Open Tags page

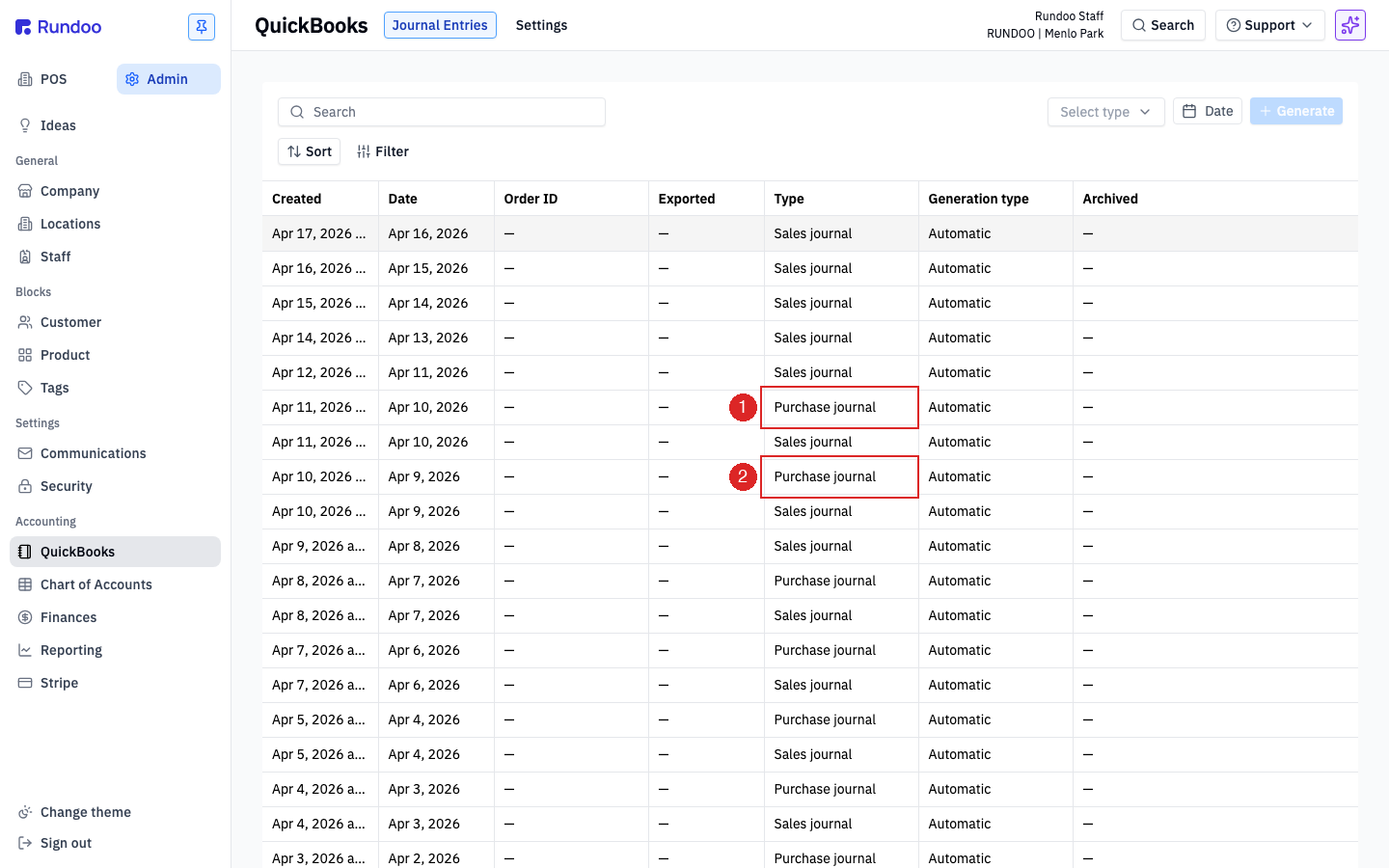[x=116, y=388]
